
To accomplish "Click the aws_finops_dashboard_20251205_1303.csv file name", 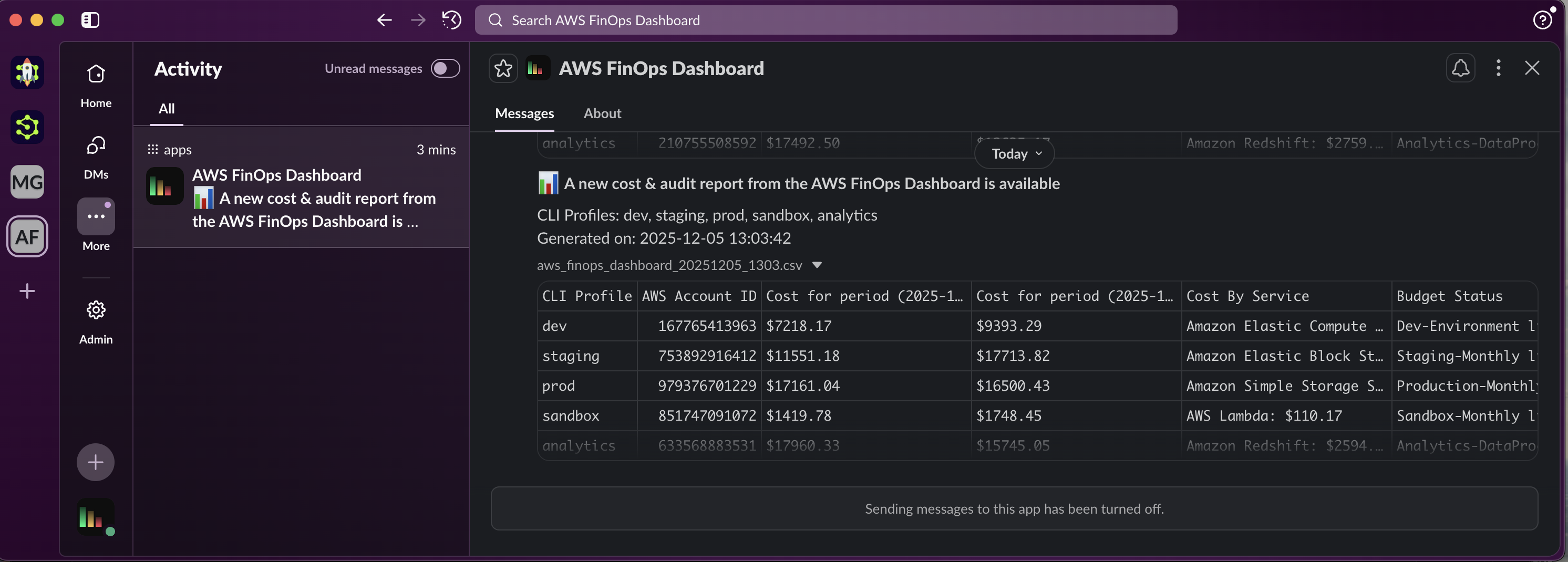I will click(x=669, y=265).
